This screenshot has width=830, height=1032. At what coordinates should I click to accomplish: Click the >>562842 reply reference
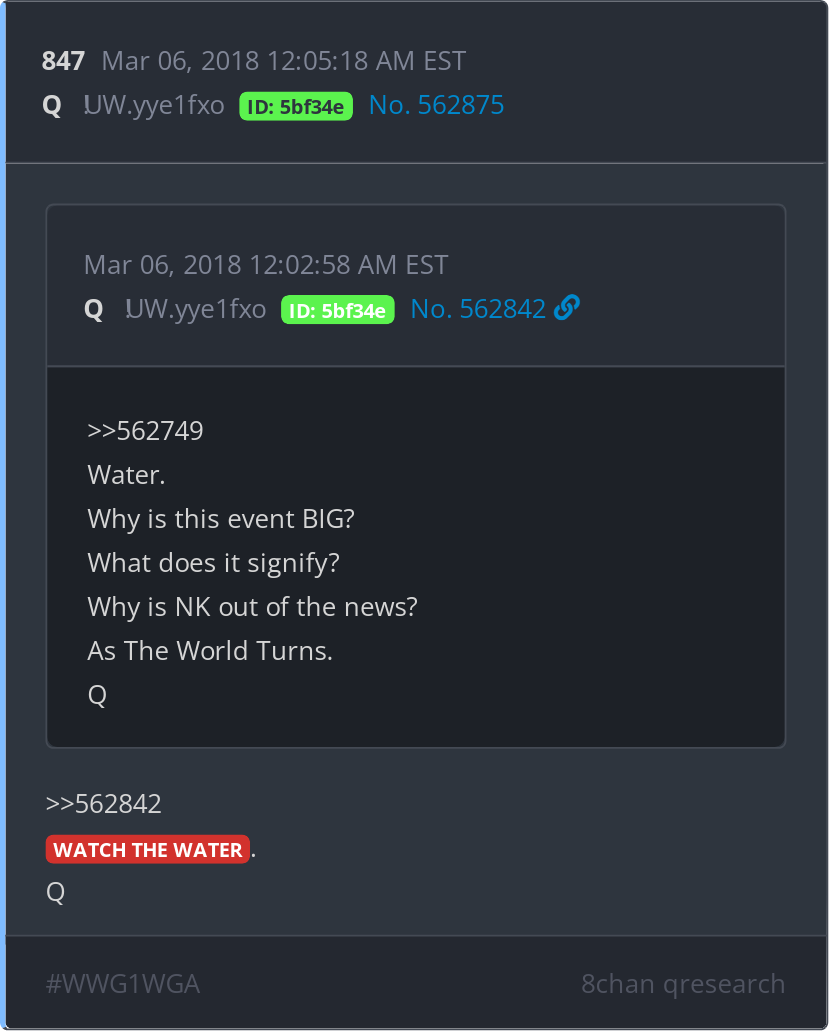pyautogui.click(x=104, y=804)
